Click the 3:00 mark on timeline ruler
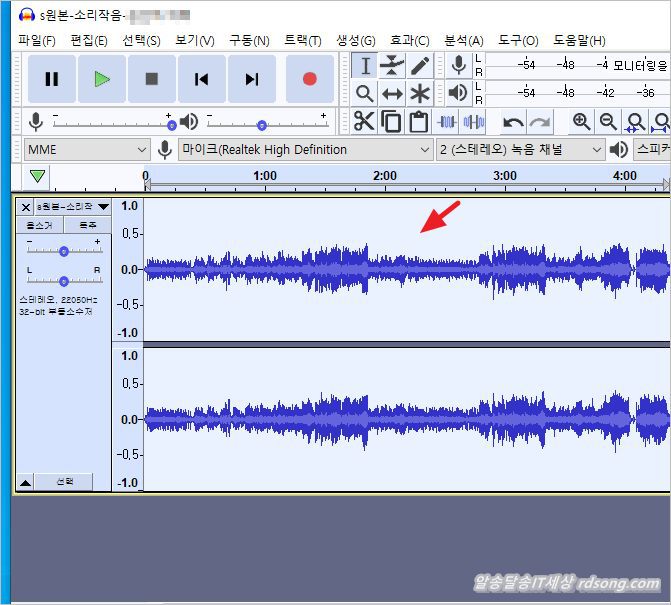Viewport: 671px width, 605px height. click(x=505, y=176)
